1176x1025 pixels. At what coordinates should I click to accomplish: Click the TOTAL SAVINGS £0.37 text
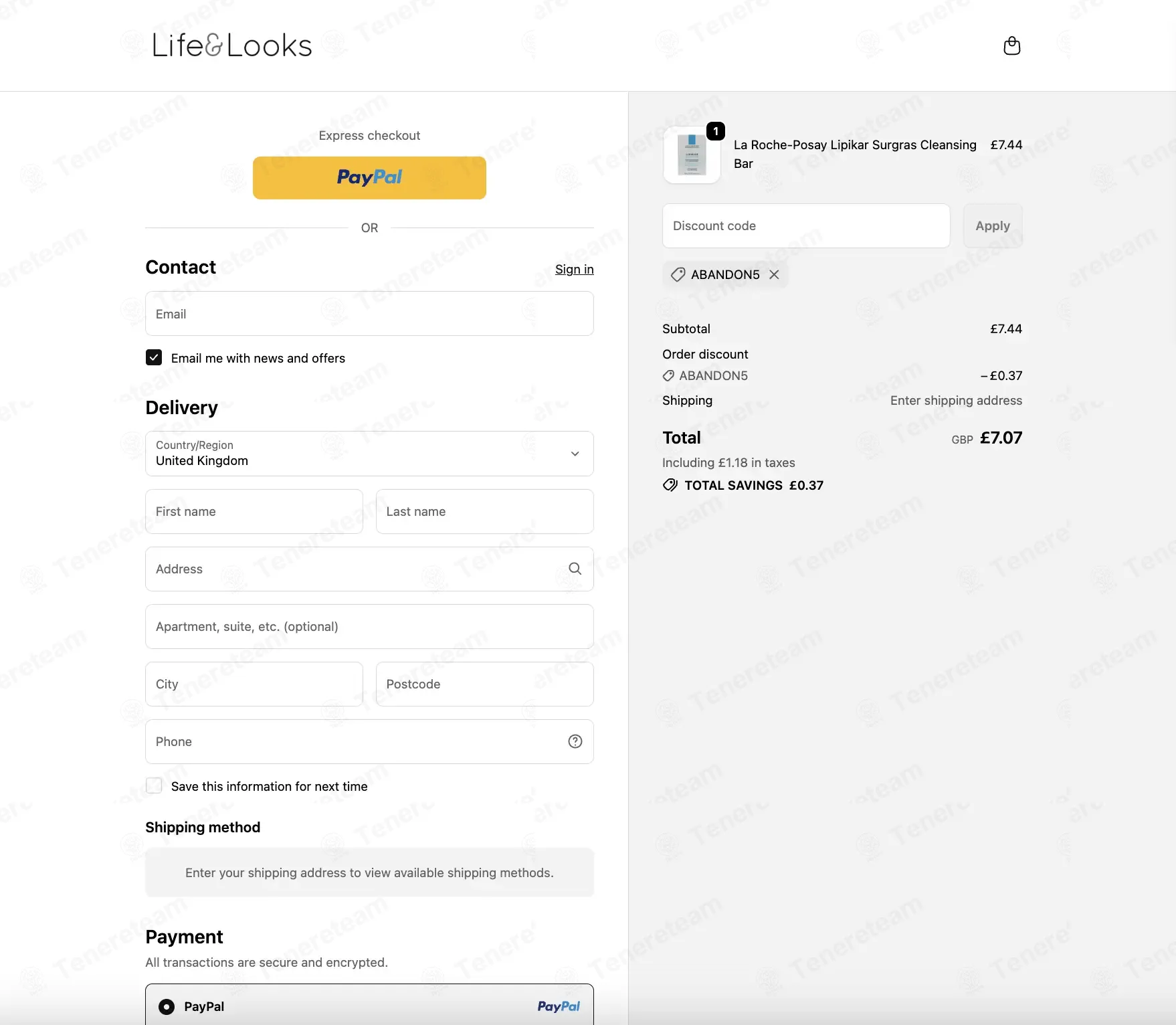[754, 485]
